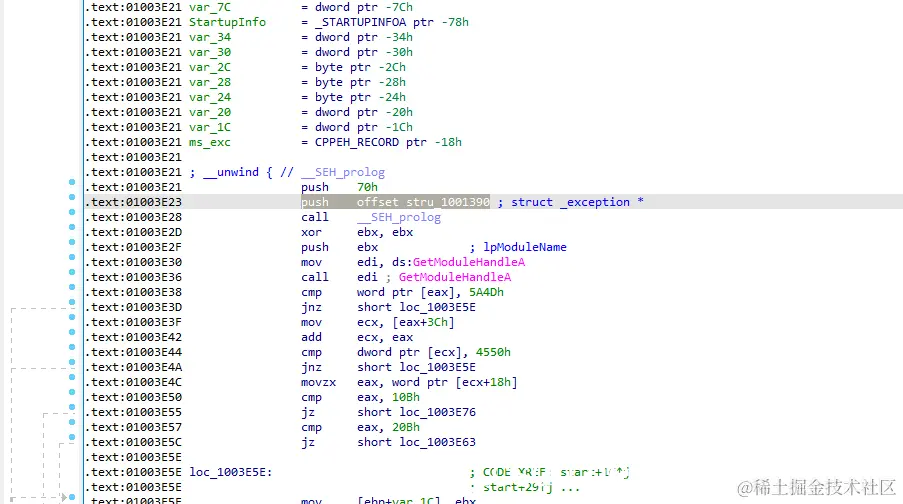Click __SEH_prolog in the __unwind comment
The image size is (903, 504).
[x=343, y=172]
